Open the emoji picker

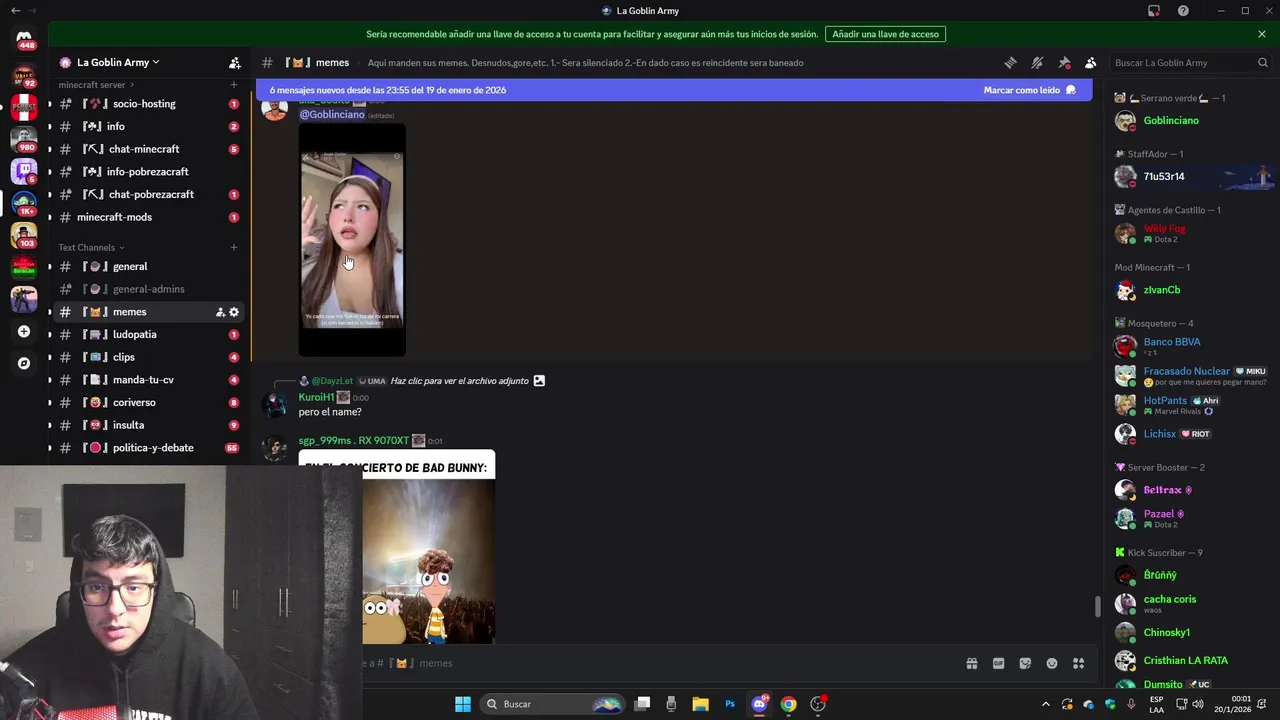(x=1052, y=663)
